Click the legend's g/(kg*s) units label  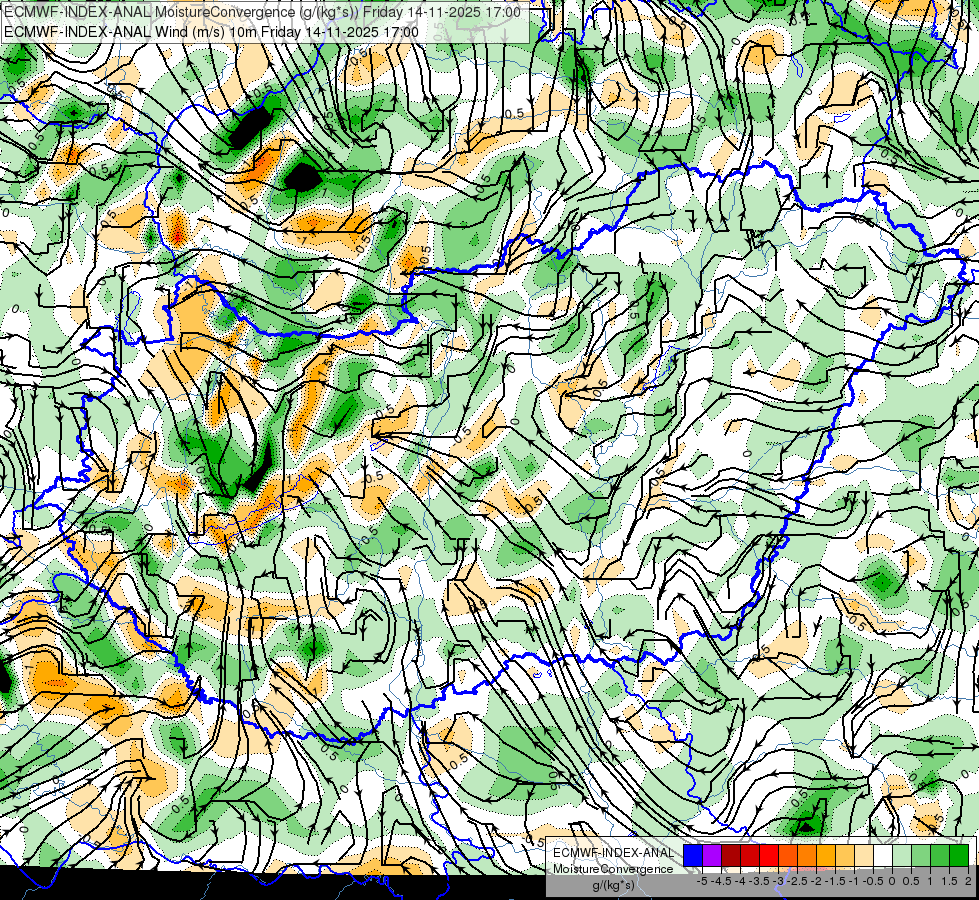pyautogui.click(x=613, y=885)
